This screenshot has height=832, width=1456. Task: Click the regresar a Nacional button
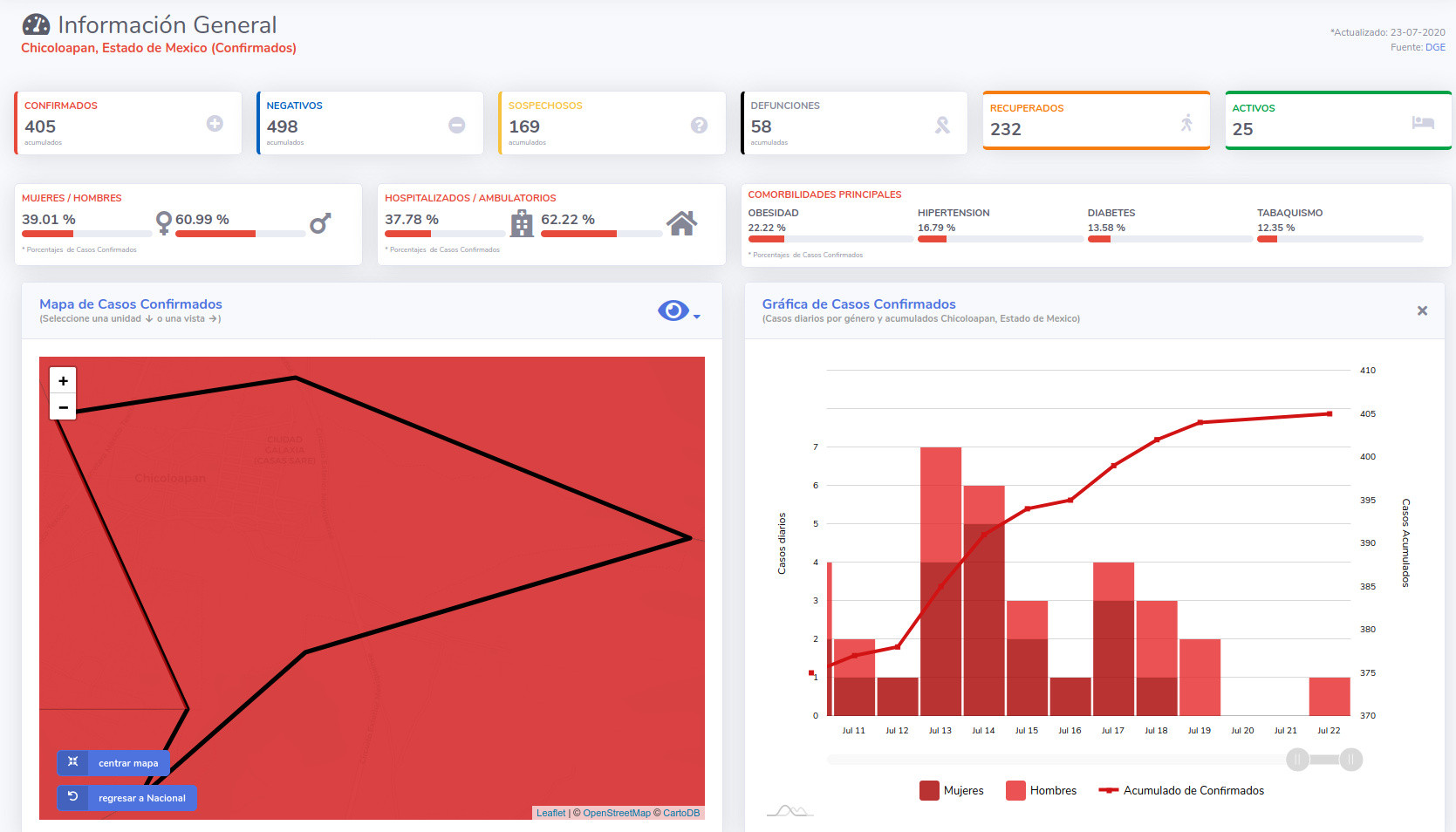(x=127, y=798)
